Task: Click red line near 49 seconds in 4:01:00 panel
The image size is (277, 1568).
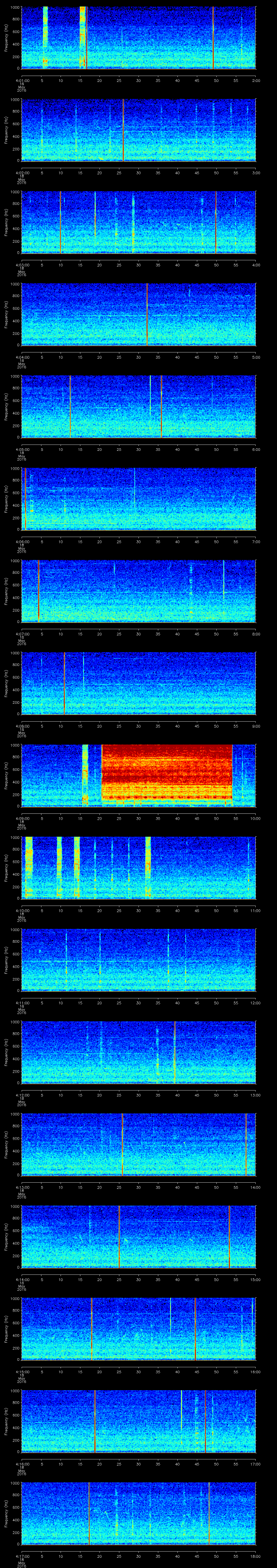Action: pos(213,38)
